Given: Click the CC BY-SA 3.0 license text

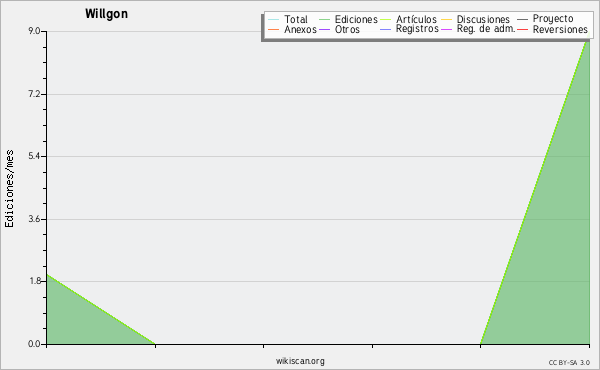Looking at the screenshot, I should pos(569,362).
